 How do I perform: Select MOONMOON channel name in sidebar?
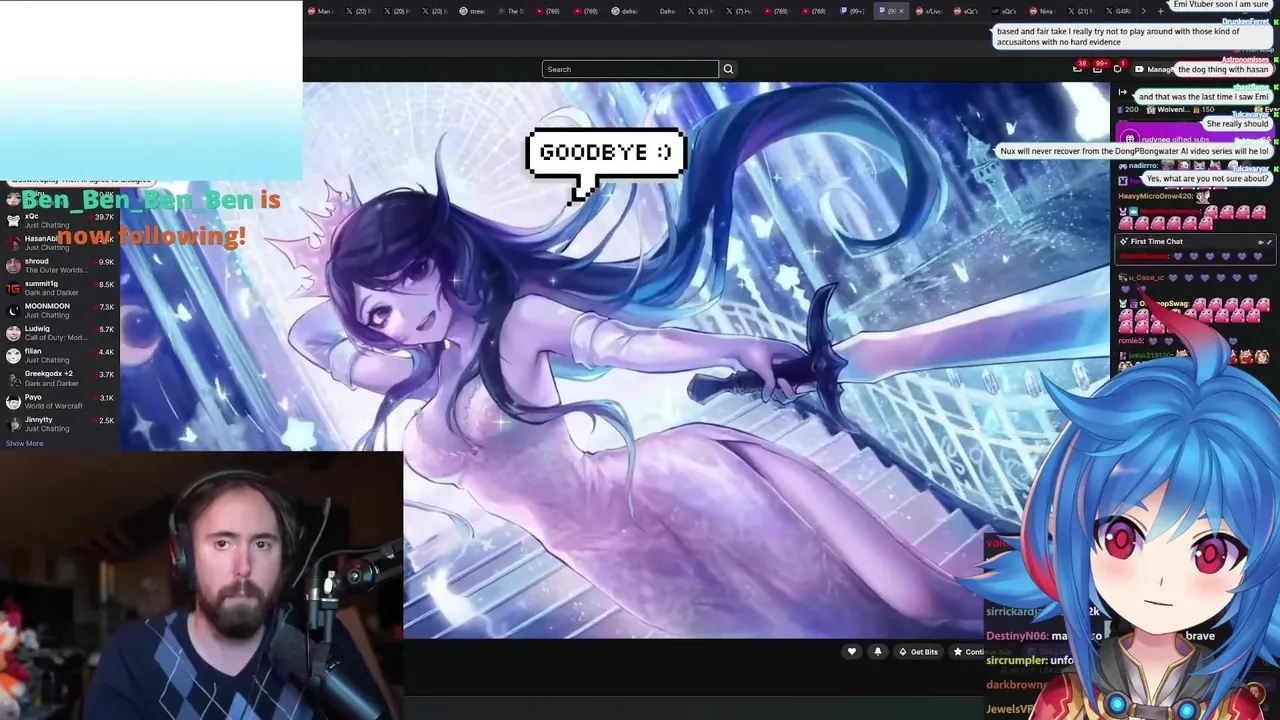[x=47, y=306]
